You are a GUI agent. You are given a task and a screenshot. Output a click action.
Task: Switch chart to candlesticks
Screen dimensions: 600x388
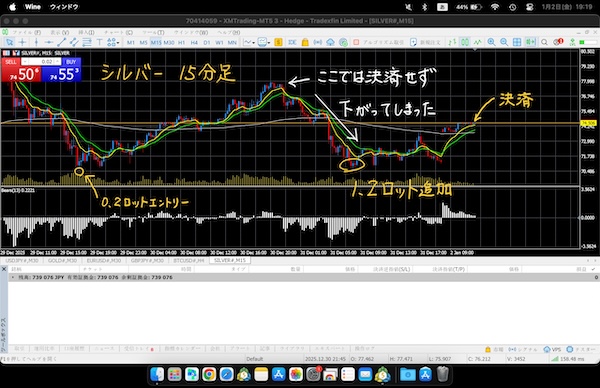[465, 42]
